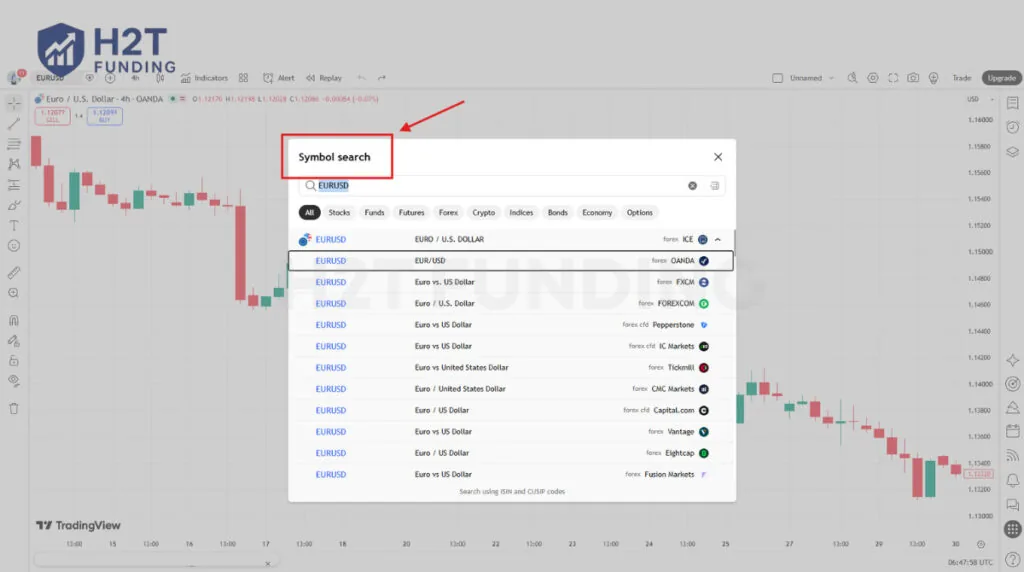Select the Economy filter tab
Image resolution: width=1024 pixels, height=572 pixels.
[x=597, y=212]
